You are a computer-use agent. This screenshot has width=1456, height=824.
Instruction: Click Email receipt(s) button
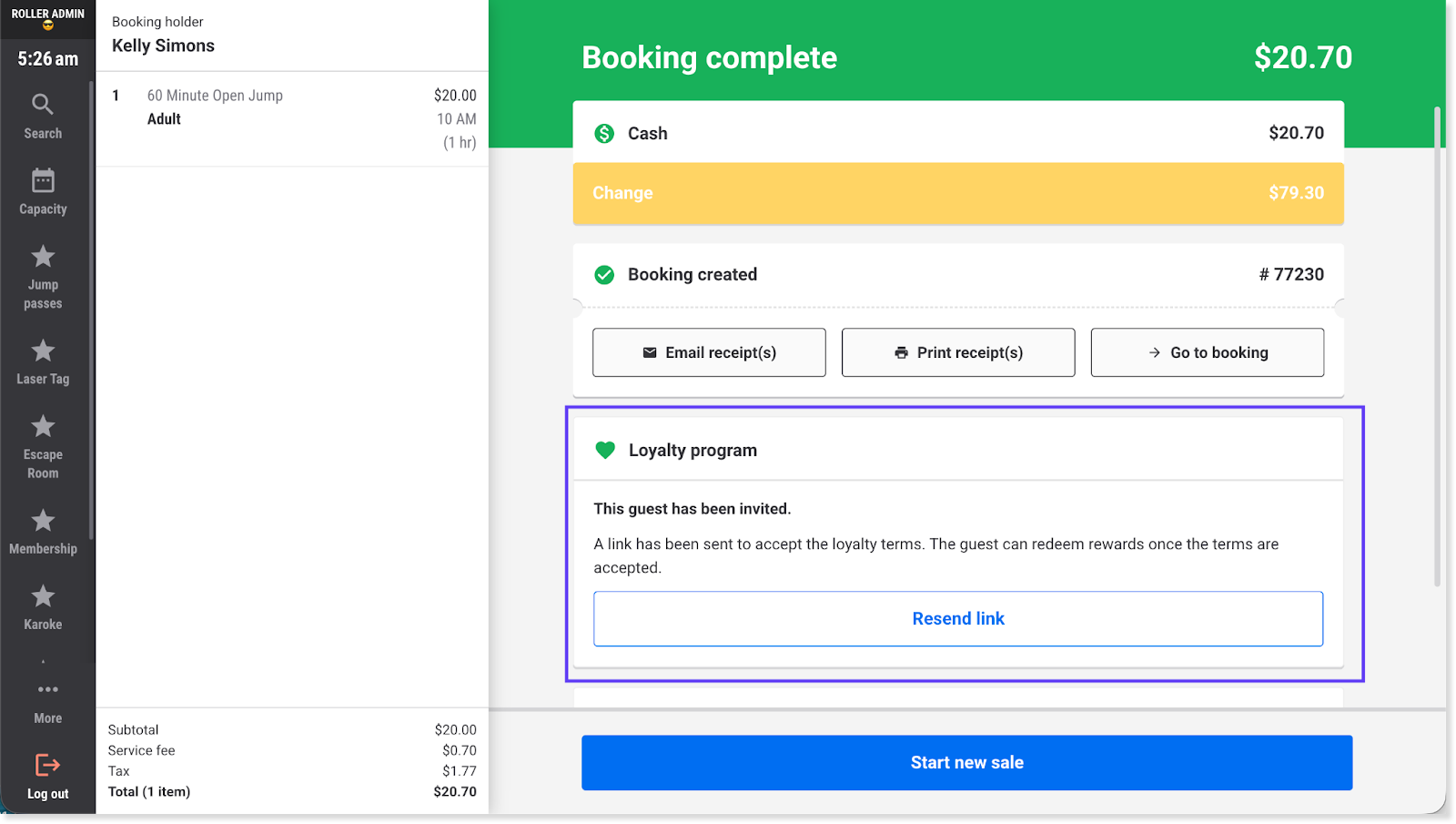point(709,352)
